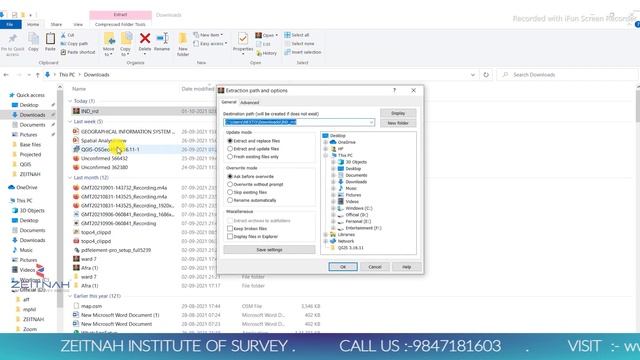
Task: Expand the Libraries node in the dialog tree
Action: pyautogui.click(x=326, y=235)
